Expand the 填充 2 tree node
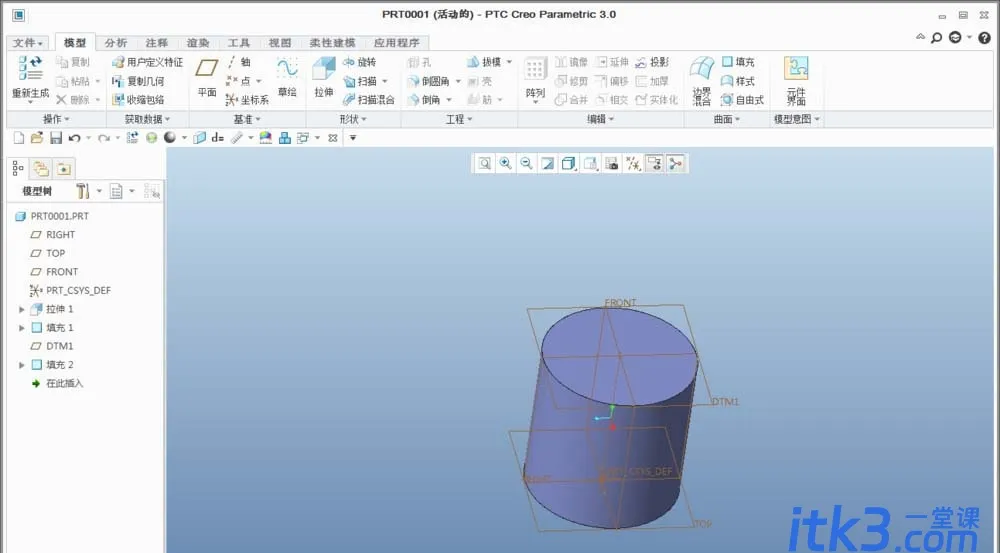 22,365
